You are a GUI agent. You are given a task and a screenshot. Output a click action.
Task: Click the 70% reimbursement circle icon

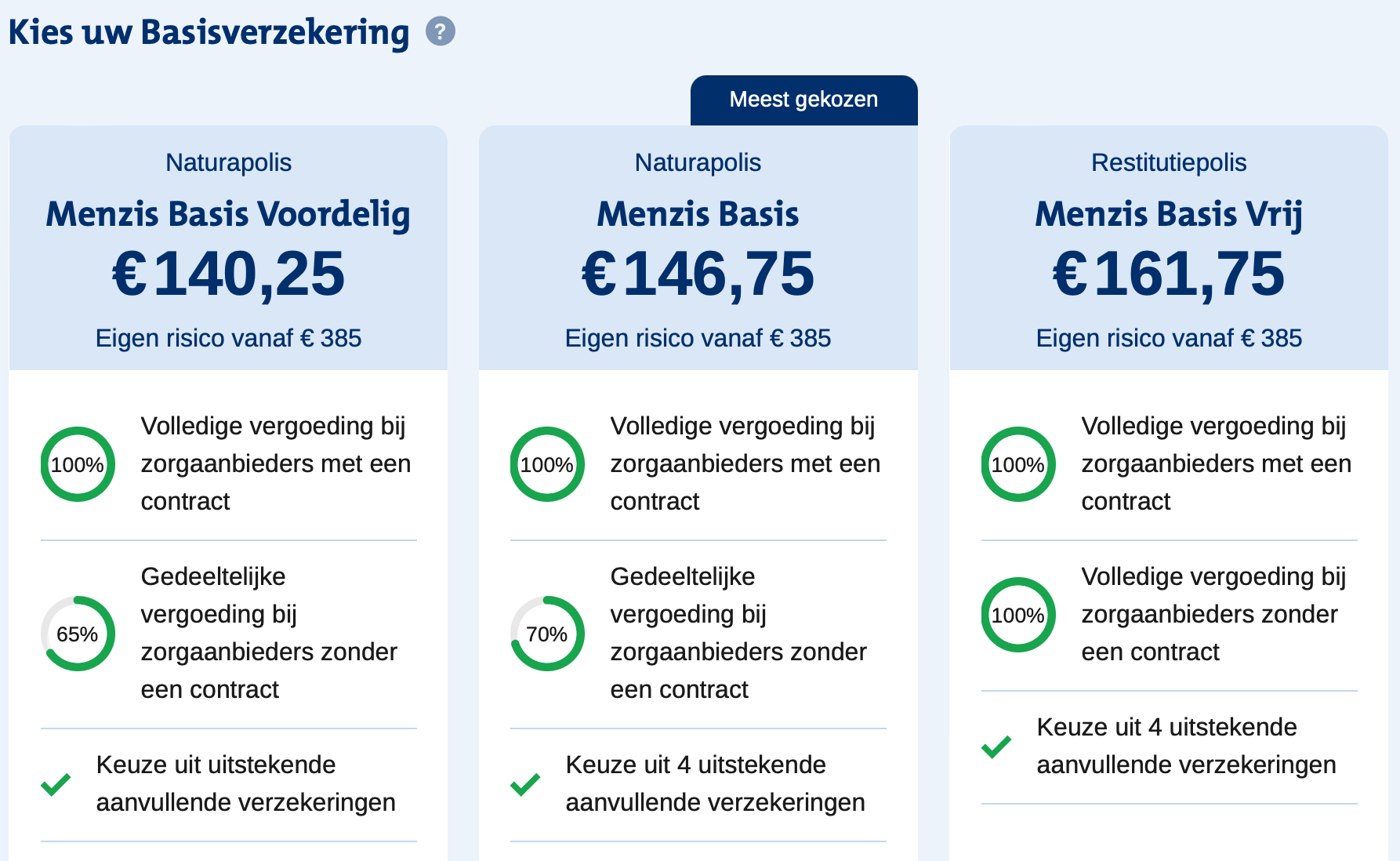(547, 634)
